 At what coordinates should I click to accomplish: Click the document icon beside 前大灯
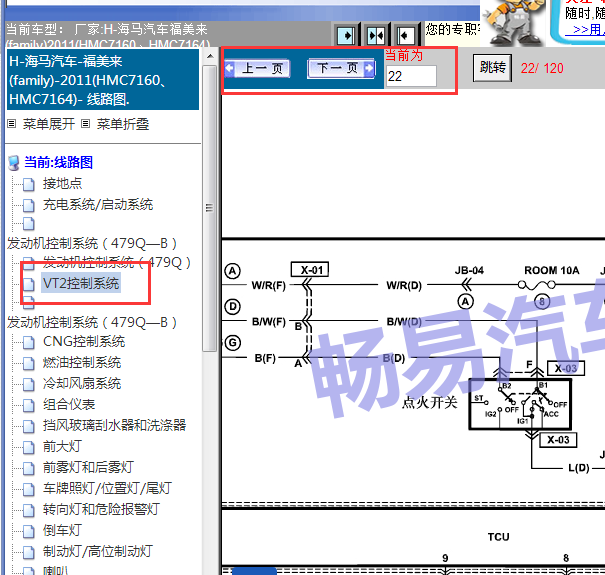29,447
